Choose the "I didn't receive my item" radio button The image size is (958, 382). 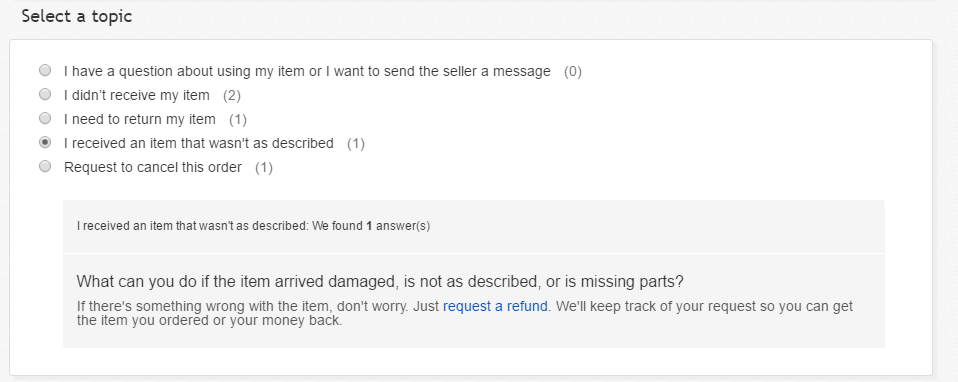(45, 94)
